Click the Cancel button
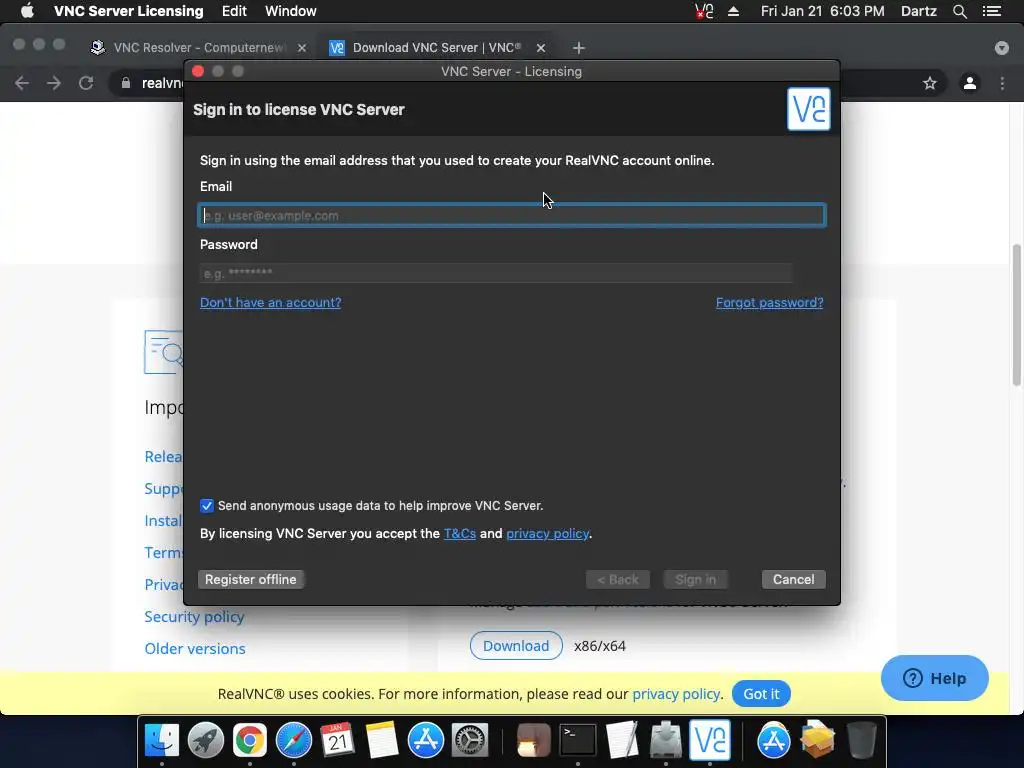1024x768 pixels. coord(793,579)
